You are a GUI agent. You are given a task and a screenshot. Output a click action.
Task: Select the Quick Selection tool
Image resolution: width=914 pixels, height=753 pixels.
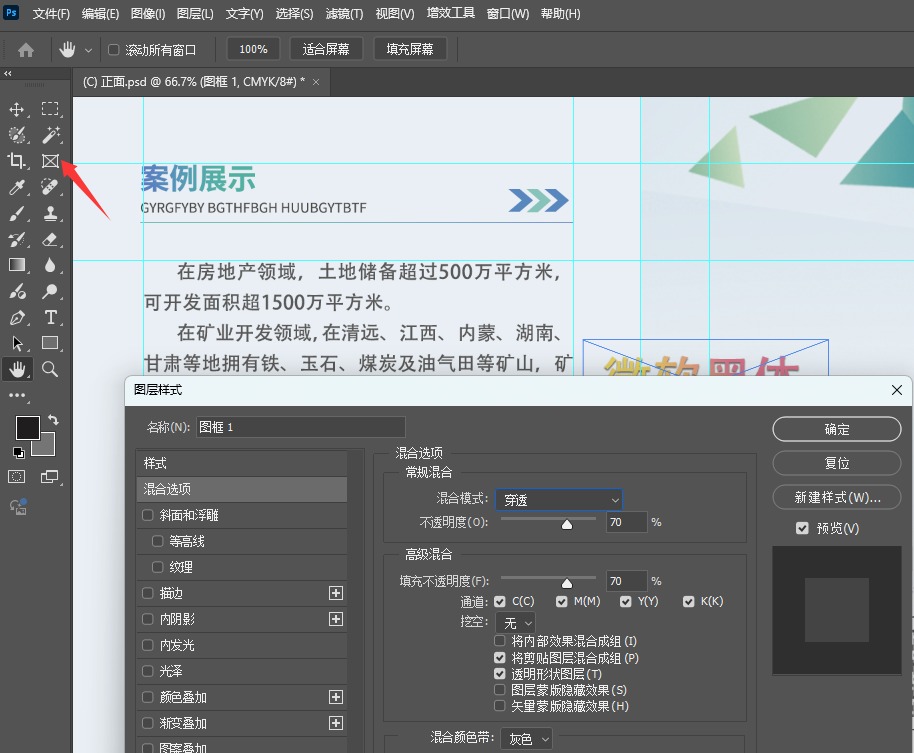pos(17,135)
